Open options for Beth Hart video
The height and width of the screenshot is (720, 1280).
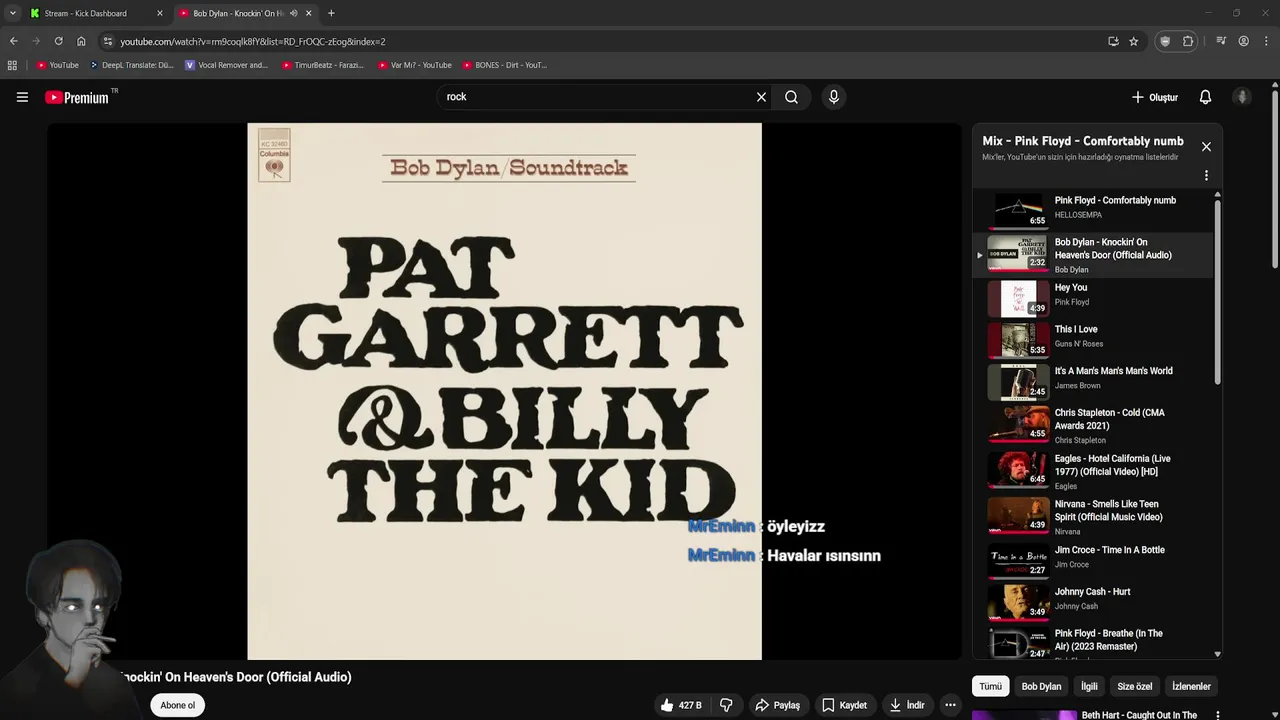click(1217, 715)
